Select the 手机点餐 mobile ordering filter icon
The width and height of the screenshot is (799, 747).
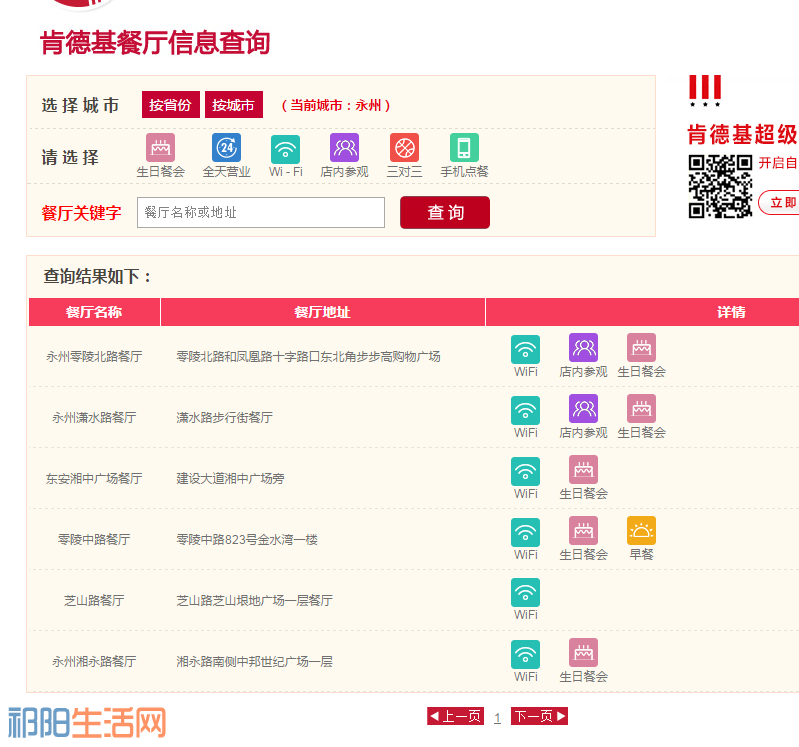pos(464,148)
